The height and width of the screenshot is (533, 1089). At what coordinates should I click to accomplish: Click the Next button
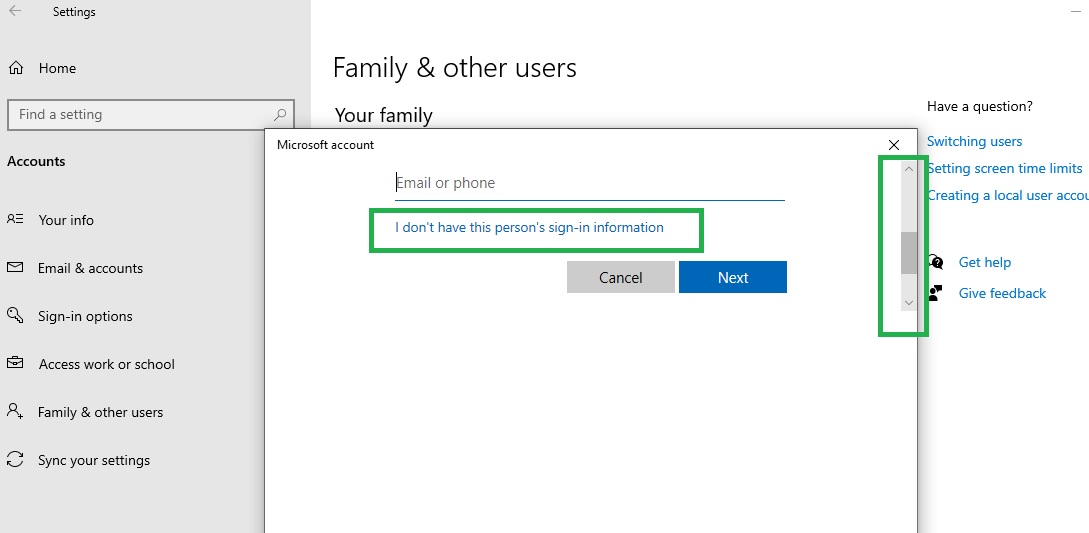tap(733, 277)
